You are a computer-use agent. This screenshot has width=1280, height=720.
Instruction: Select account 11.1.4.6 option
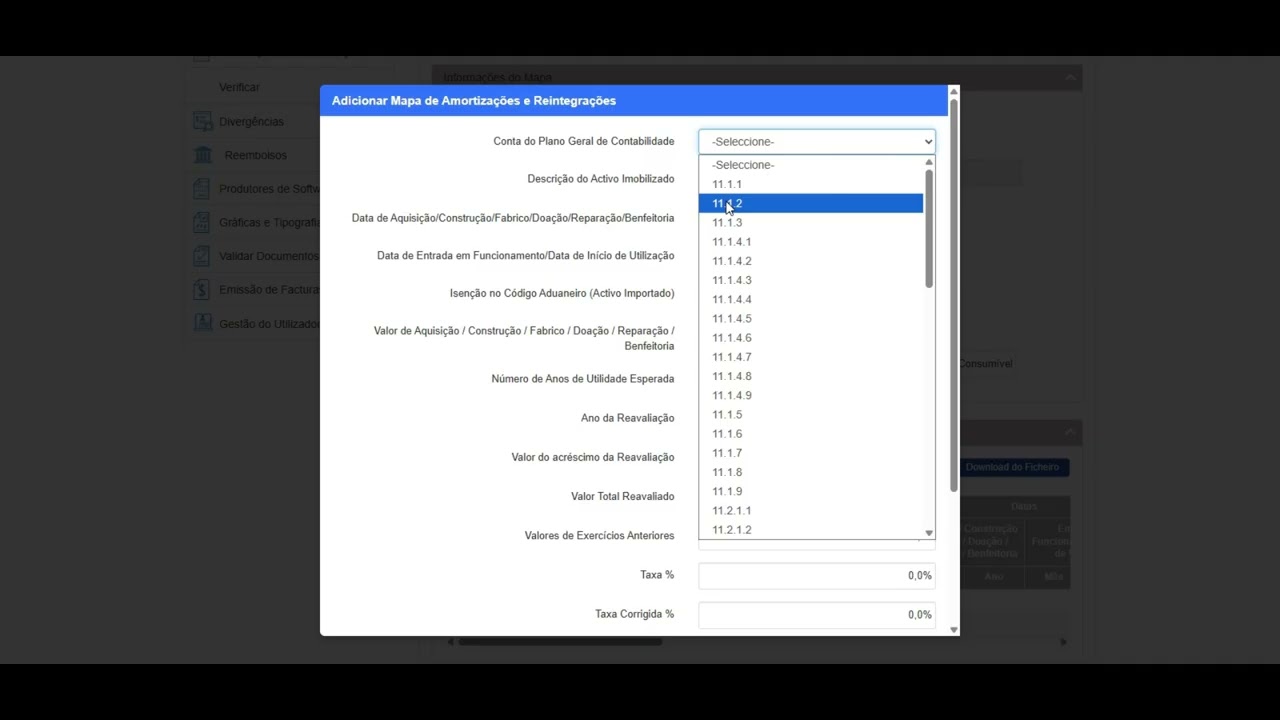[810, 338]
